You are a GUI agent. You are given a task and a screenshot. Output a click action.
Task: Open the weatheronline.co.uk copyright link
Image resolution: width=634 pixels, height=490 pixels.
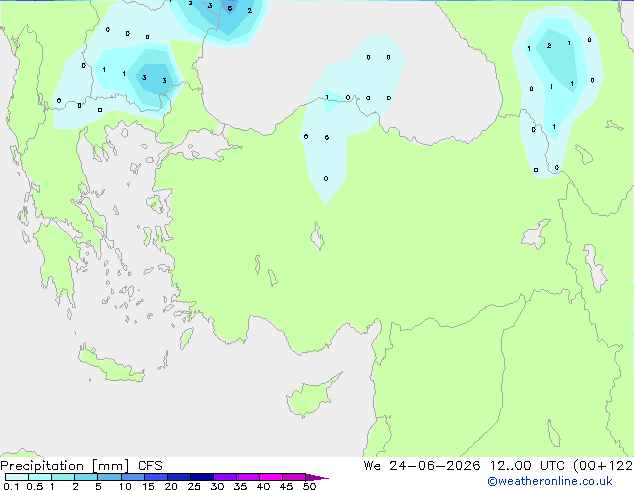point(550,481)
